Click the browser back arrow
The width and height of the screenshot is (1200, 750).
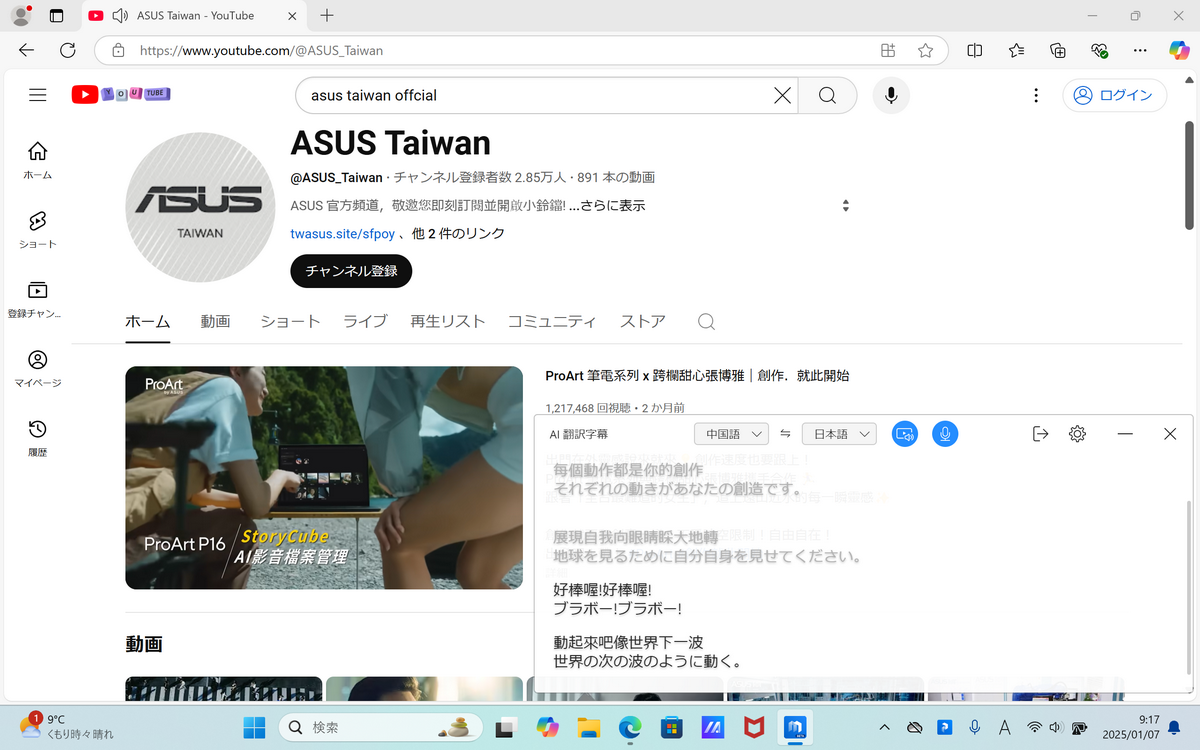pyautogui.click(x=27, y=50)
